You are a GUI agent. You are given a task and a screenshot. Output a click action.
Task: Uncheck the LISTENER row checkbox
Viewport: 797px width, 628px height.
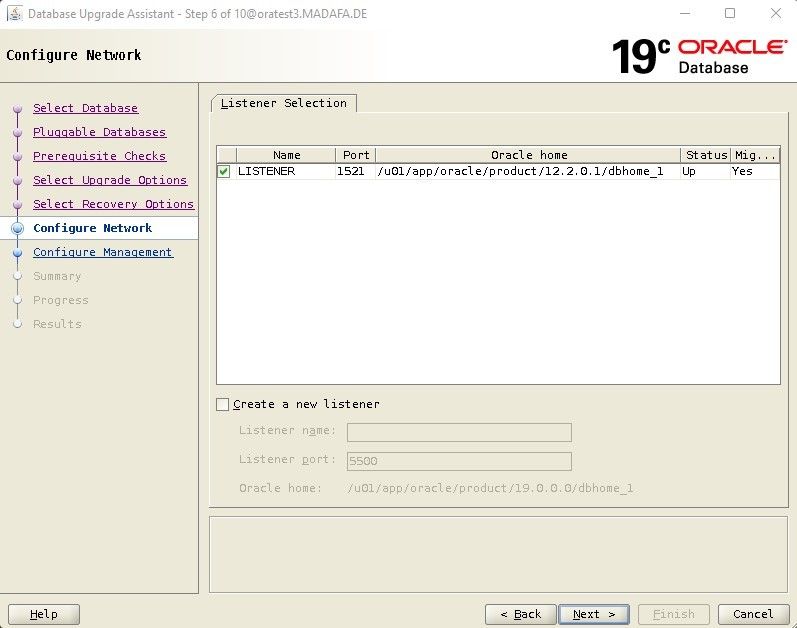224,171
